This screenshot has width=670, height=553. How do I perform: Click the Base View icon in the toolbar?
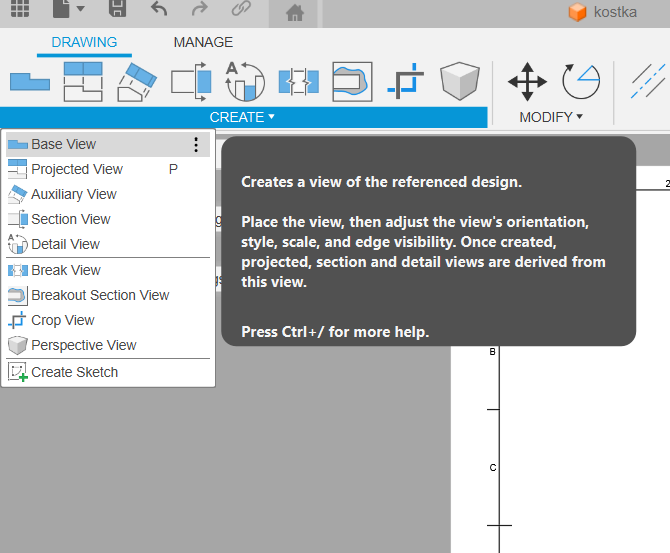[29, 82]
